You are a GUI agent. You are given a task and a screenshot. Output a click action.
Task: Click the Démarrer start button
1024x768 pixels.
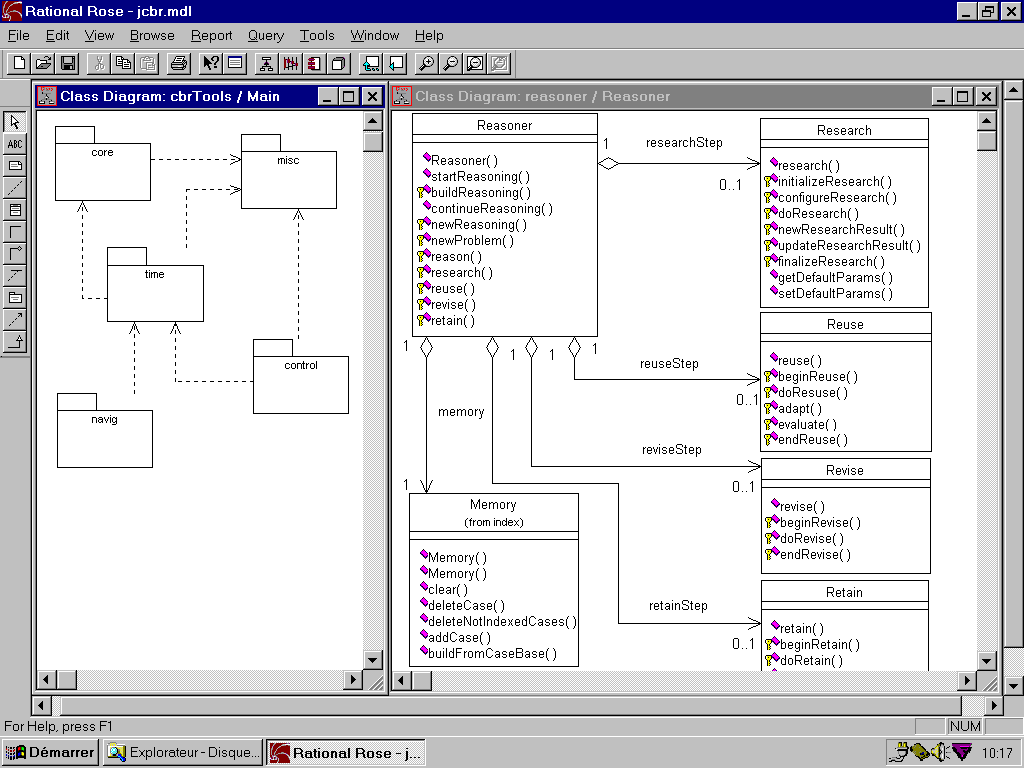pyautogui.click(x=50, y=752)
